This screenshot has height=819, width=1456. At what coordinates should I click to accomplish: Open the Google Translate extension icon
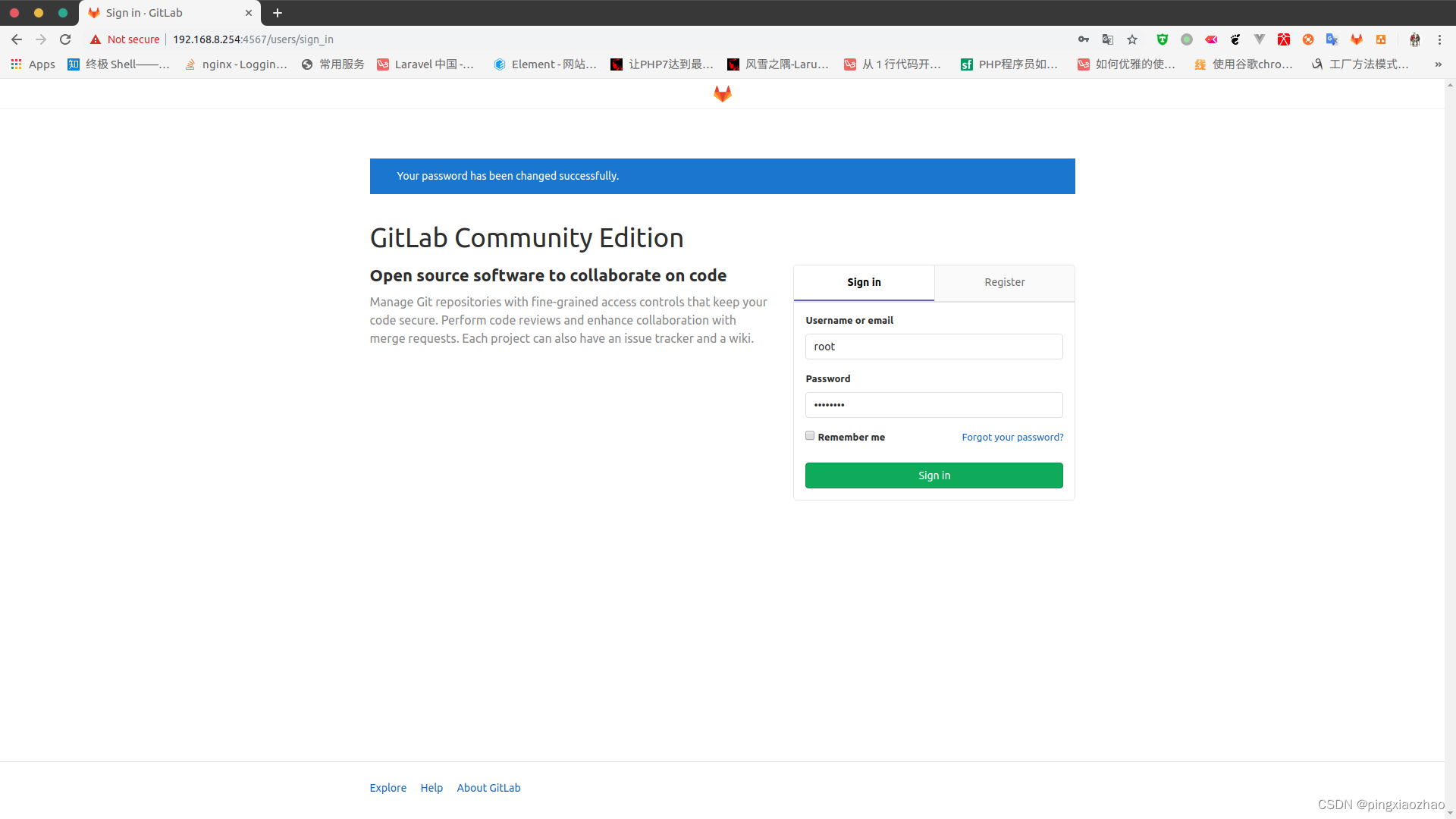click(1332, 39)
